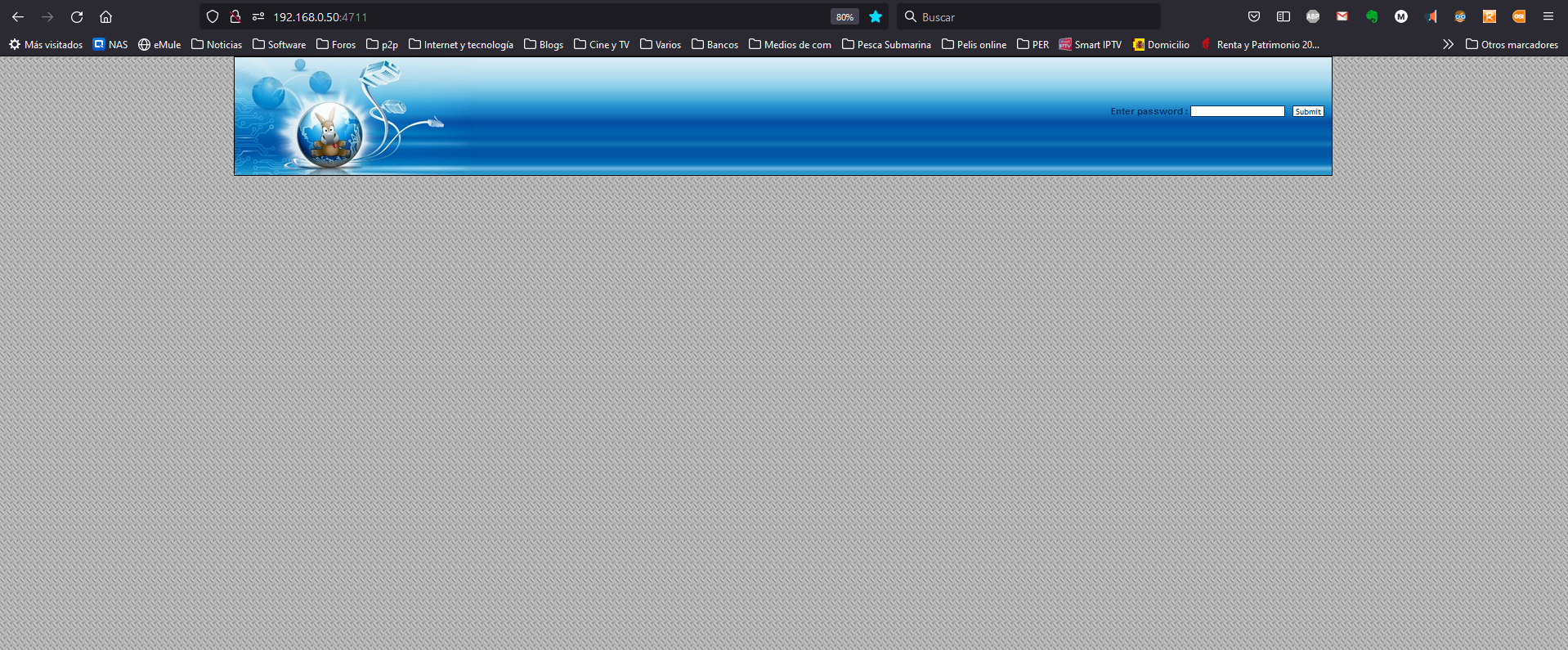Open the eMule bookmark
Image resolution: width=1568 pixels, height=650 pixels.
(159, 44)
